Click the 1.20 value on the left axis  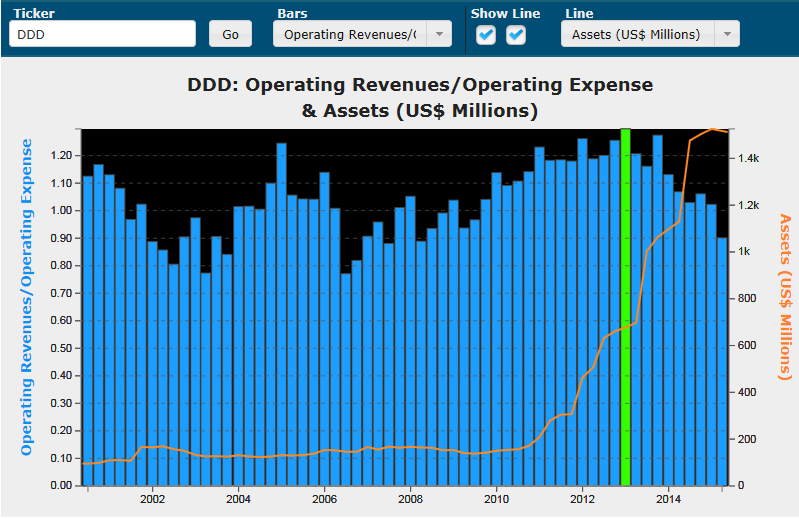(61, 155)
